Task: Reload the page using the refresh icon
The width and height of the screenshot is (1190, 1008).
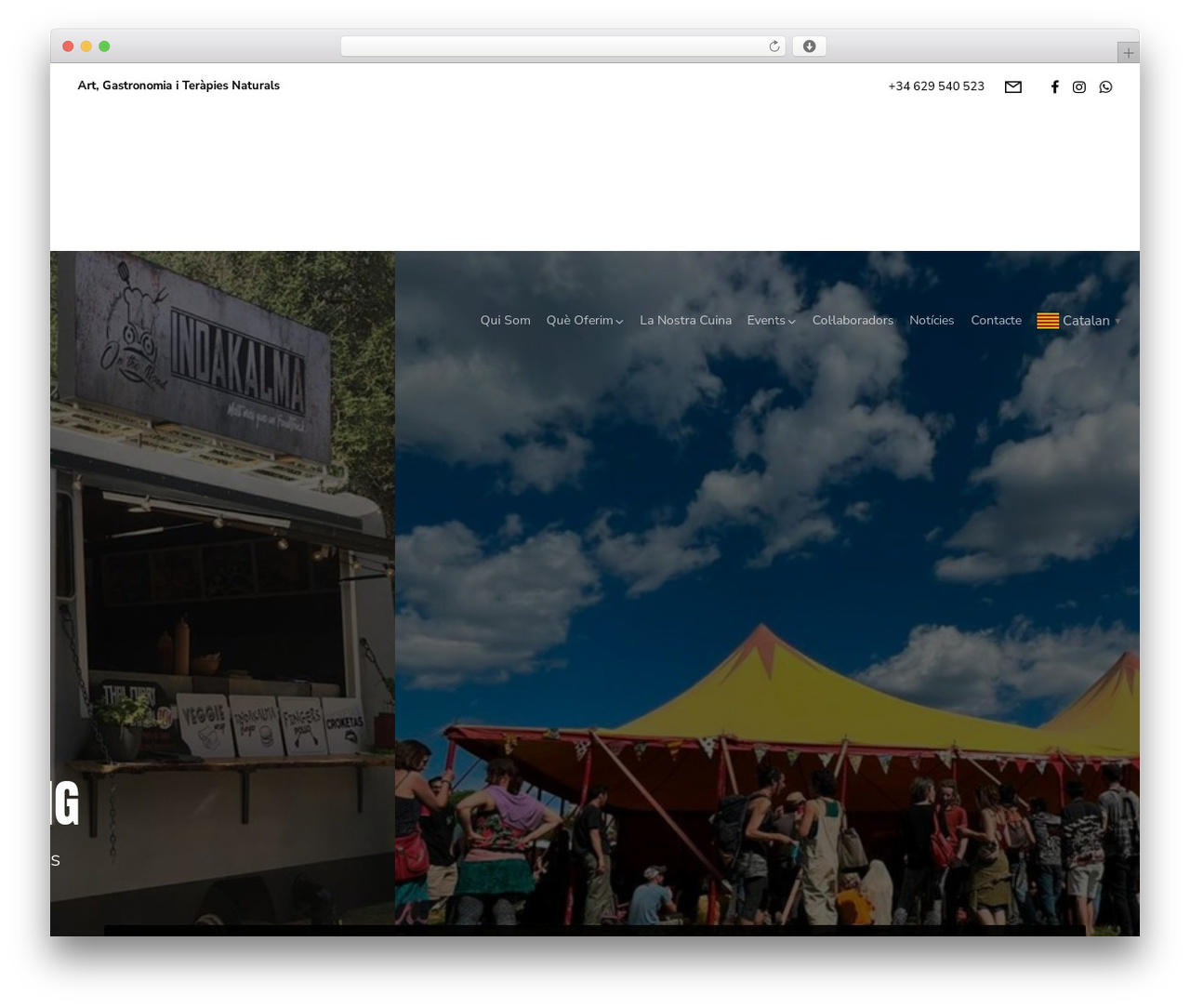Action: coord(773,46)
